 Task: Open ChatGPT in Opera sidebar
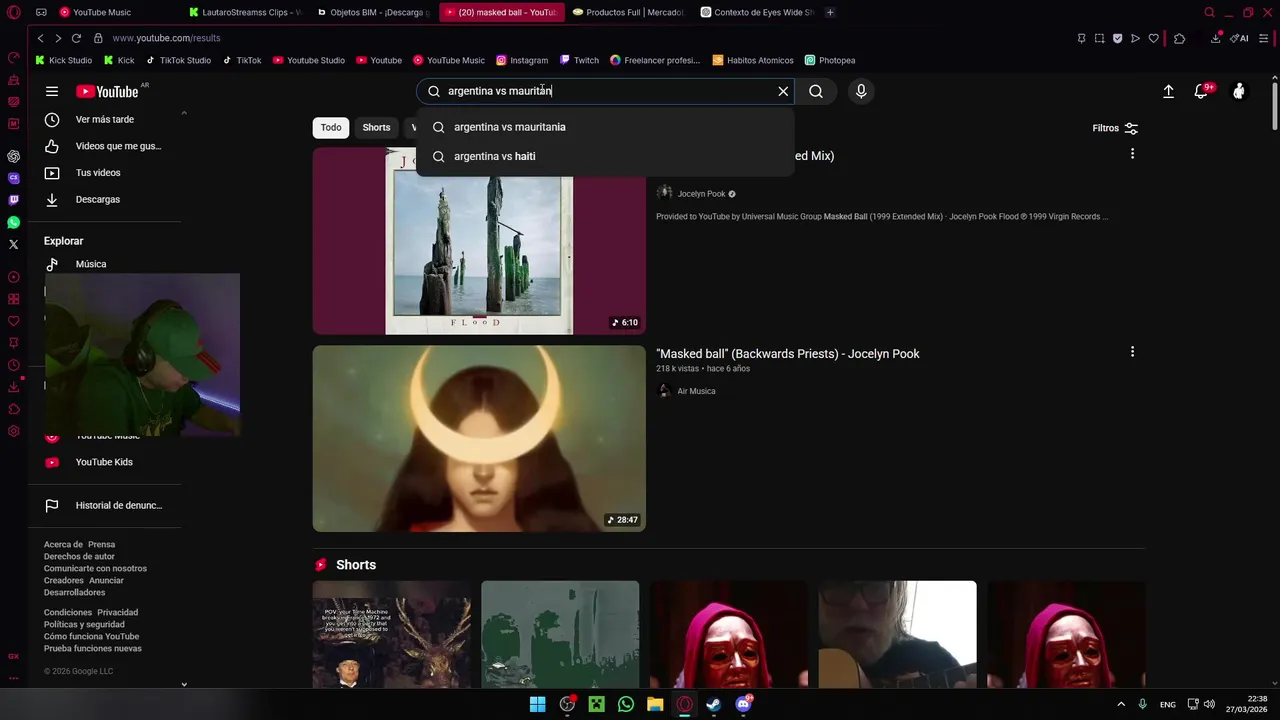tap(14, 156)
